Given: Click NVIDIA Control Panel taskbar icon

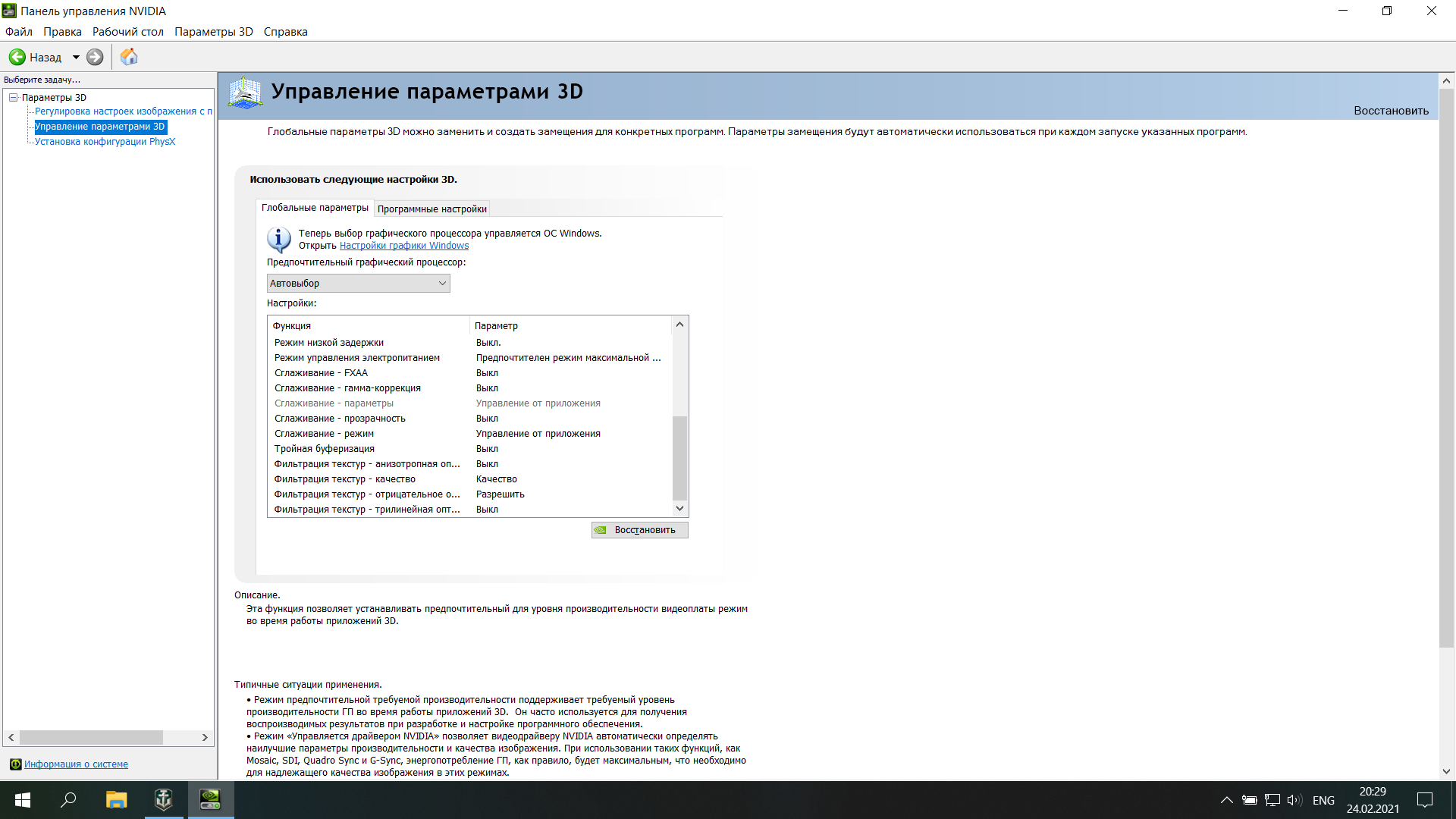Looking at the screenshot, I should click(x=210, y=800).
